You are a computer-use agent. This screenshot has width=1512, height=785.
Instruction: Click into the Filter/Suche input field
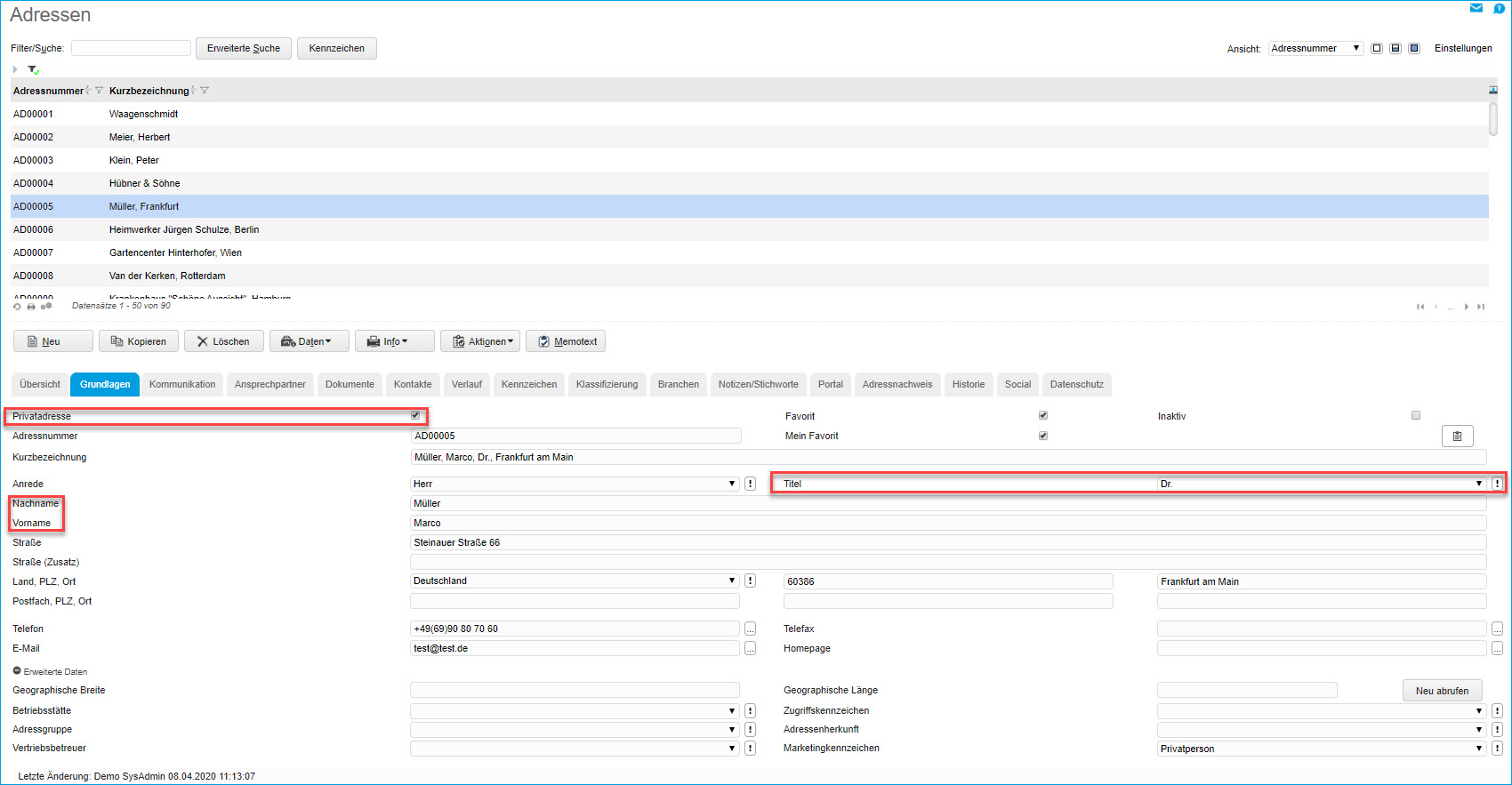point(131,48)
